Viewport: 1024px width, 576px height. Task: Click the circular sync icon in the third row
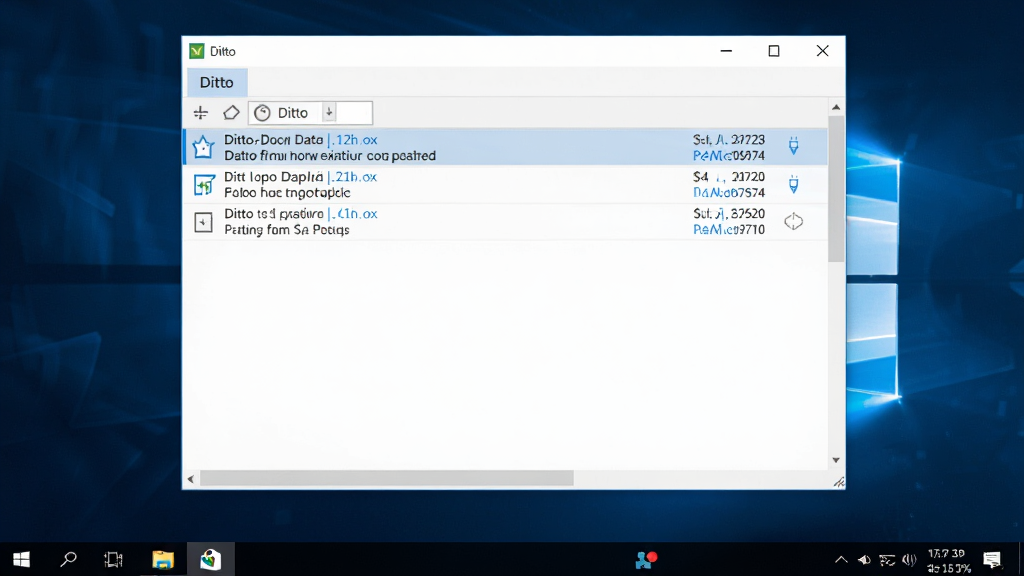[x=793, y=221]
